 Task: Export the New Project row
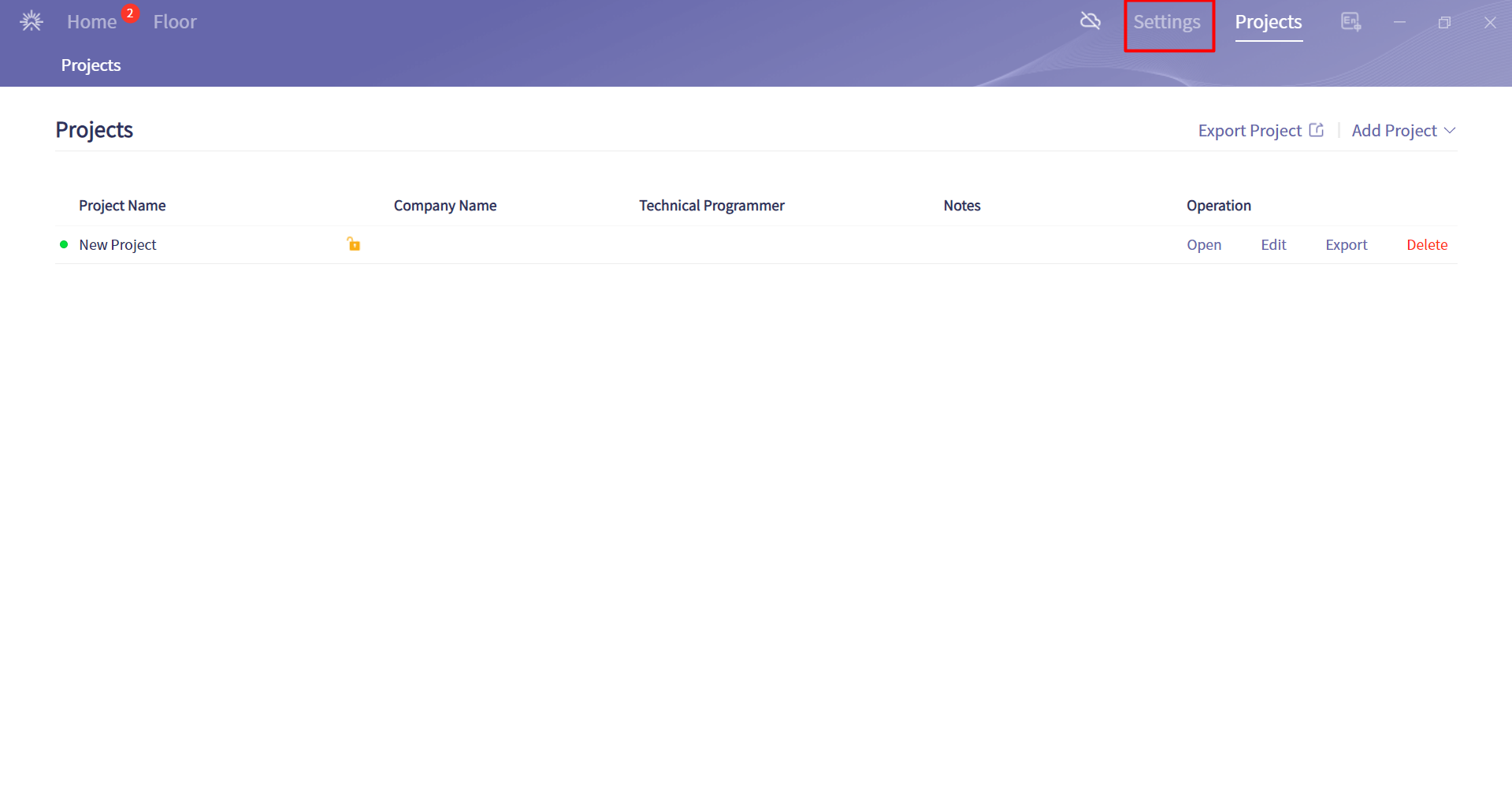(1346, 245)
